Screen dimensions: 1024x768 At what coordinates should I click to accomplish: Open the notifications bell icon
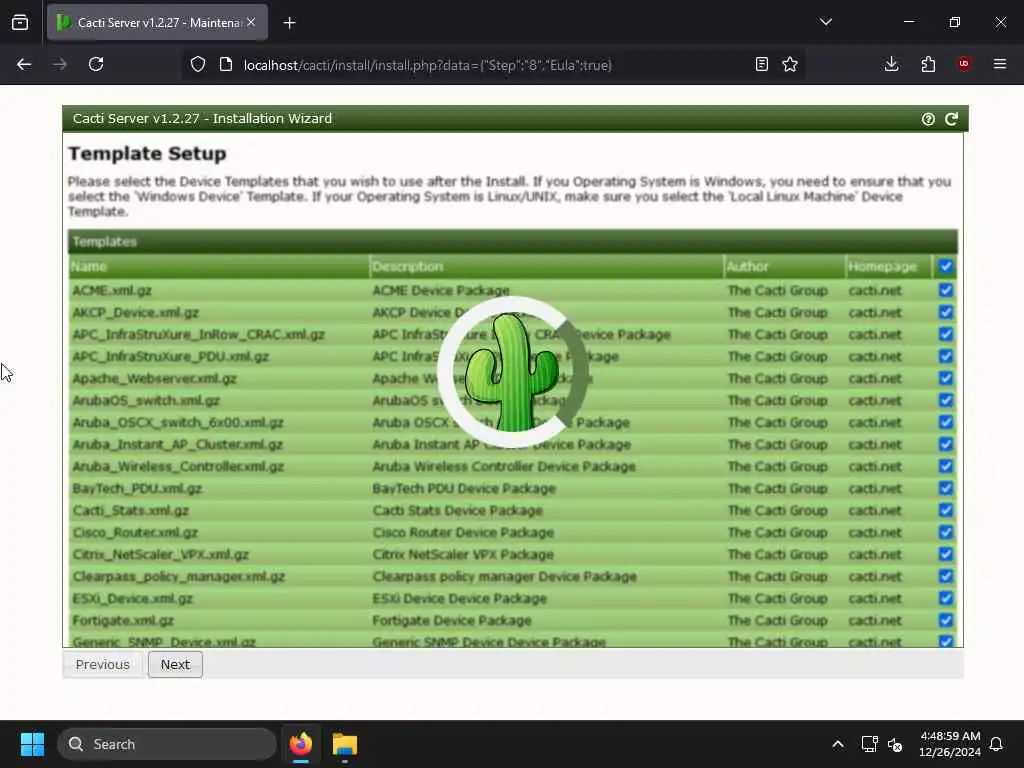click(x=996, y=744)
